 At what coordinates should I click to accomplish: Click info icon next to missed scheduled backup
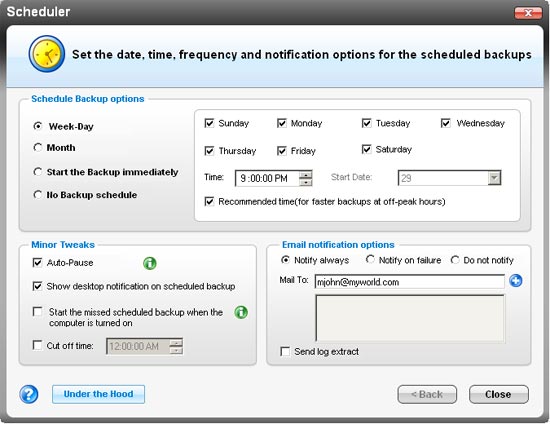pos(241,312)
